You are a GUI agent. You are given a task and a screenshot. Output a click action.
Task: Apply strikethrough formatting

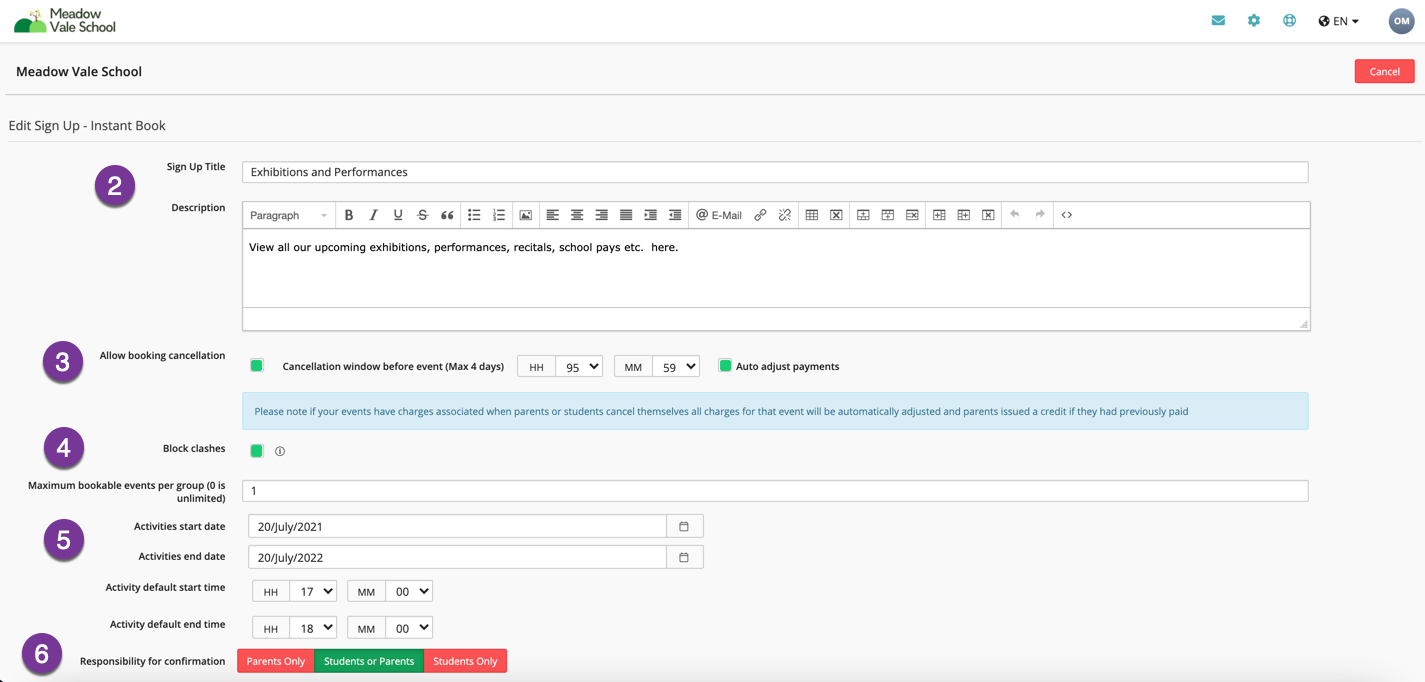point(422,215)
